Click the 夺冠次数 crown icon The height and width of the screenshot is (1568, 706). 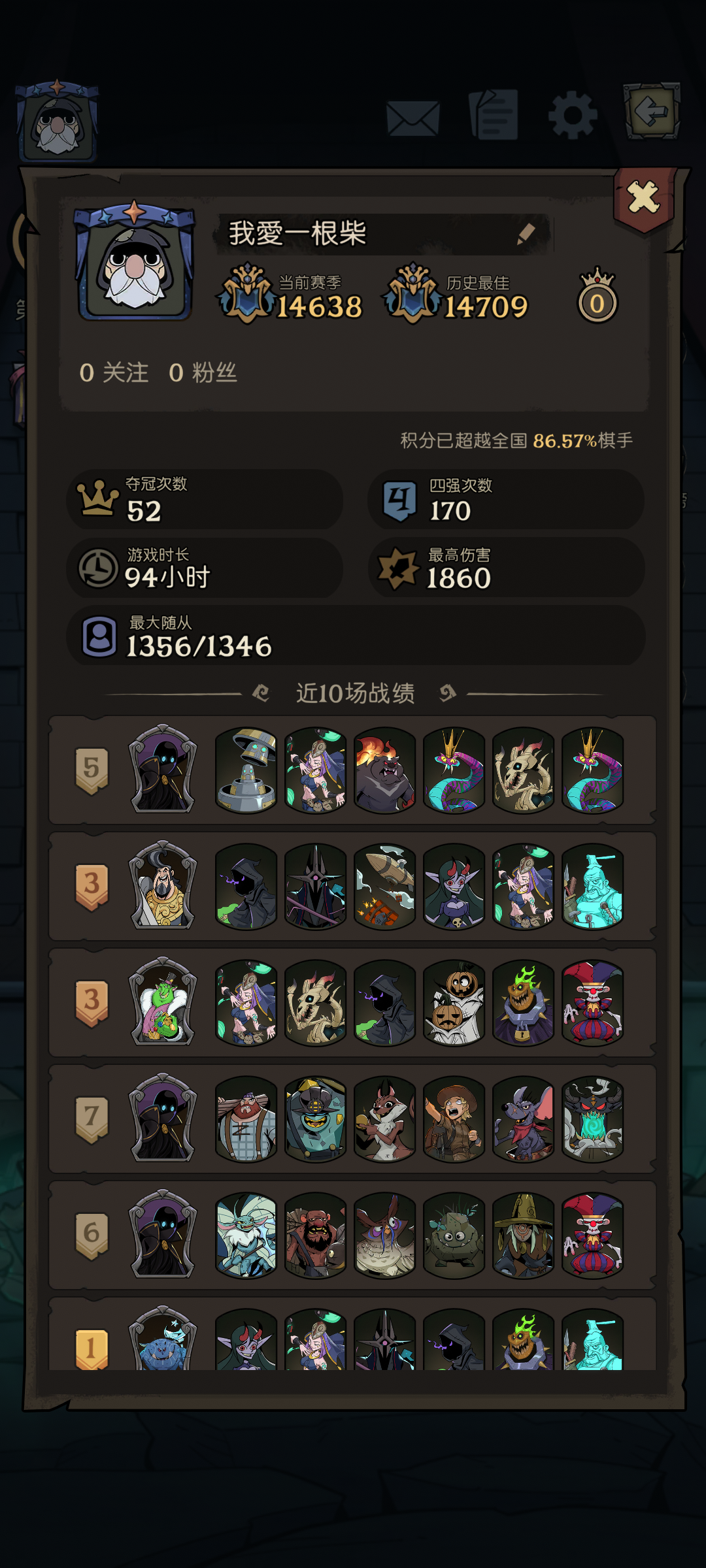coord(98,498)
